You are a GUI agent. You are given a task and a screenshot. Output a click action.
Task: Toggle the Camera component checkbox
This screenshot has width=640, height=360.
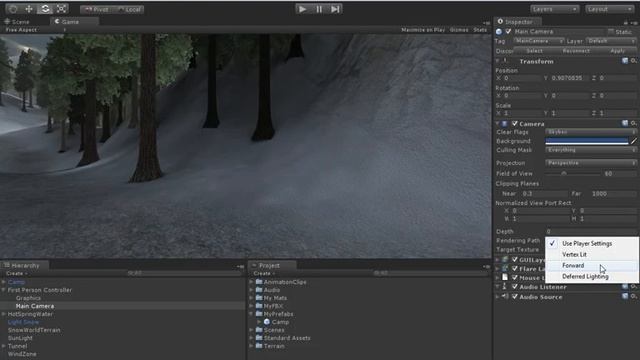point(515,124)
